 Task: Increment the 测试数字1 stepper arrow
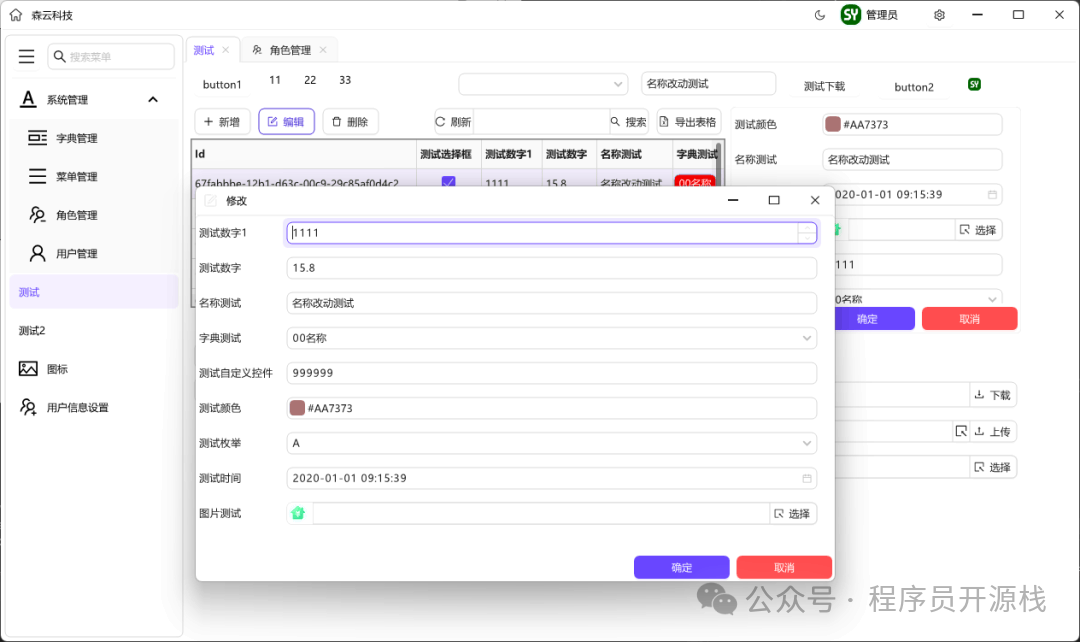click(807, 228)
